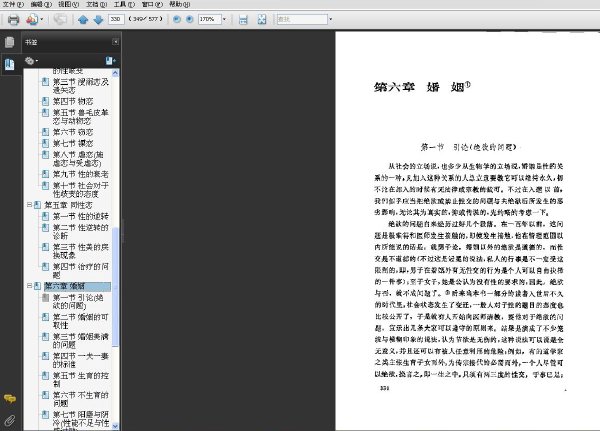The image size is (600, 431).
Task: Open the 编辑 (Edit) menu
Action: (x=41, y=4)
